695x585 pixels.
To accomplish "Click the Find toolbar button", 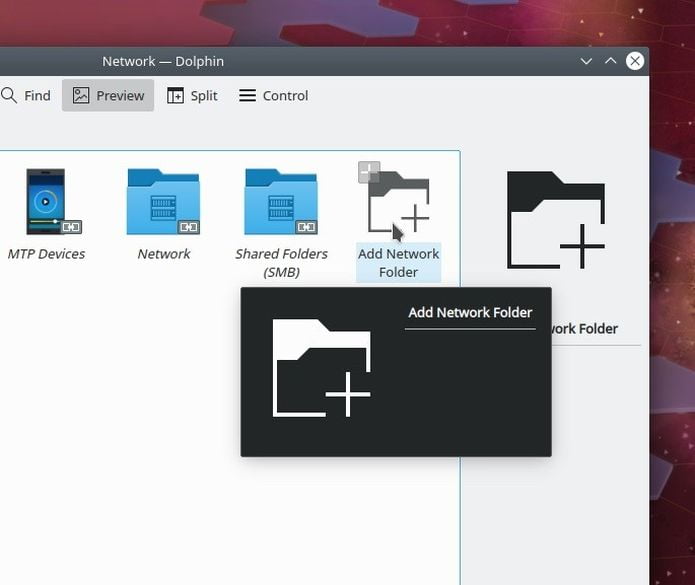I will [x=26, y=95].
